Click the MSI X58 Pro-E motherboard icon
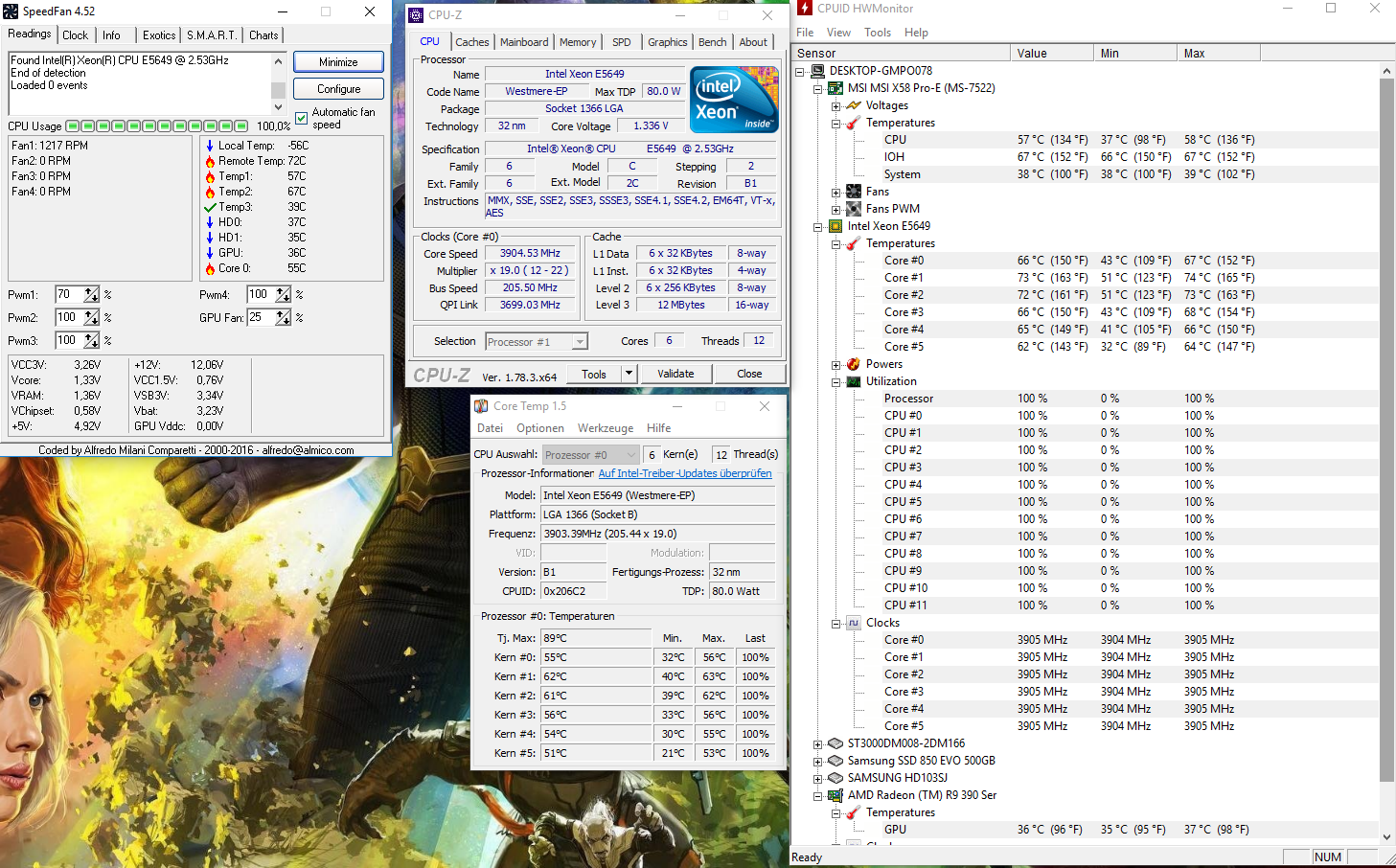1396x868 pixels. pos(835,88)
